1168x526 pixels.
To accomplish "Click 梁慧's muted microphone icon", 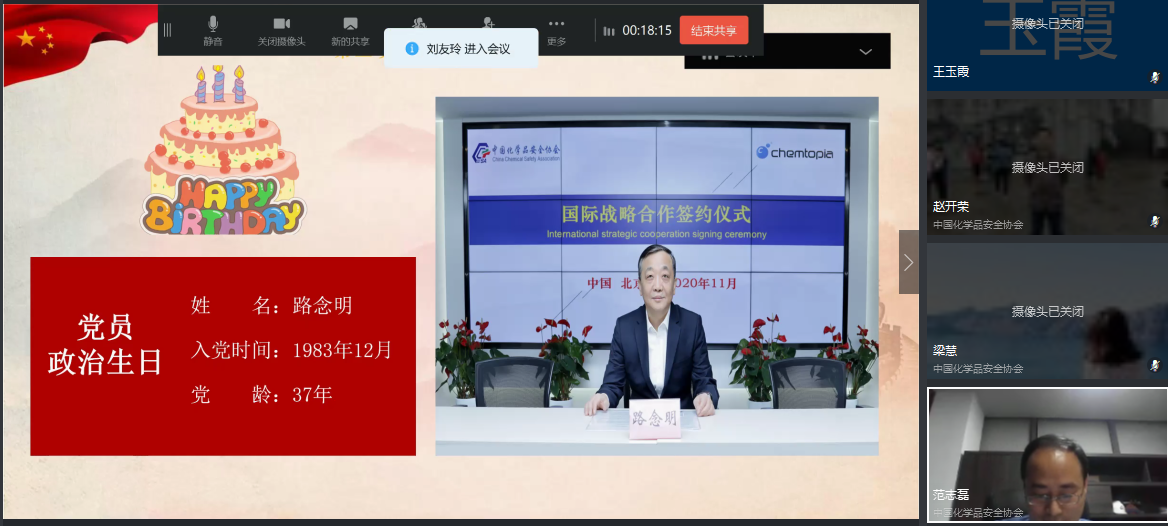I will click(x=1155, y=364).
